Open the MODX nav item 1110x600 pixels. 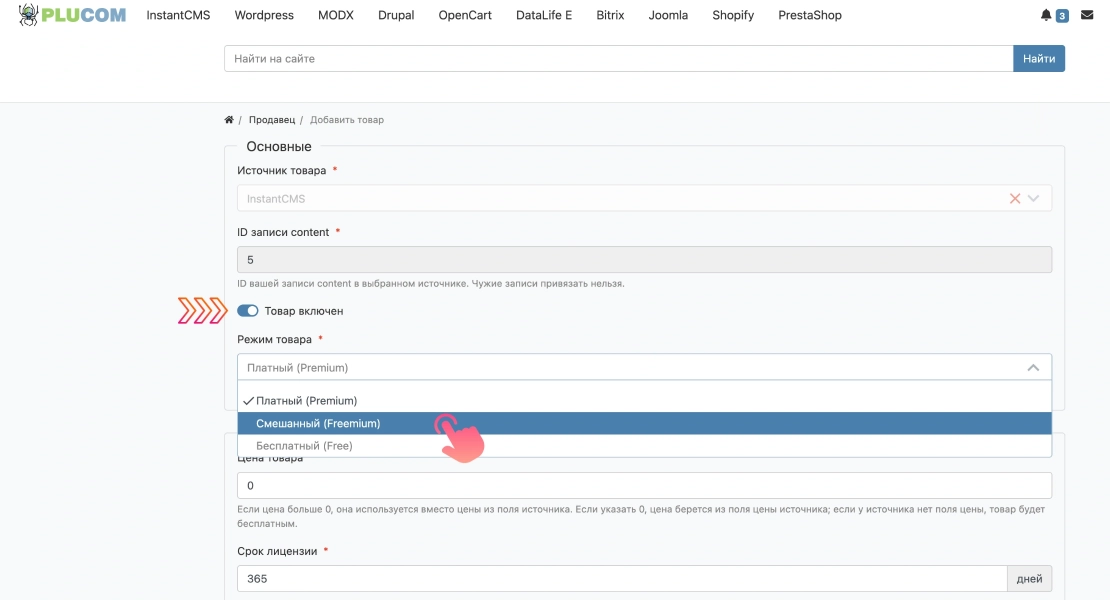pos(336,15)
